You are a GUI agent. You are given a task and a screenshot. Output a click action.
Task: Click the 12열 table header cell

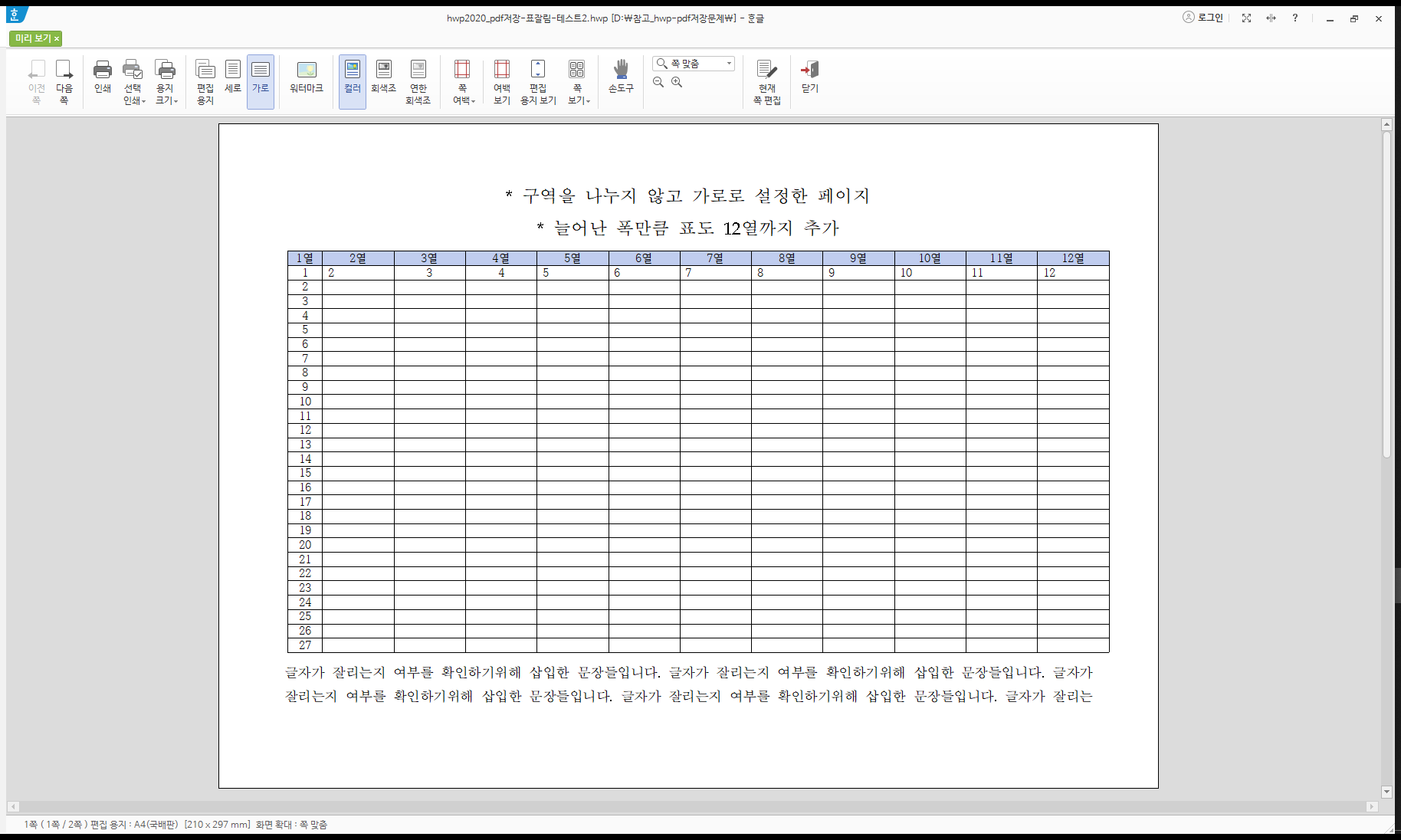1073,258
